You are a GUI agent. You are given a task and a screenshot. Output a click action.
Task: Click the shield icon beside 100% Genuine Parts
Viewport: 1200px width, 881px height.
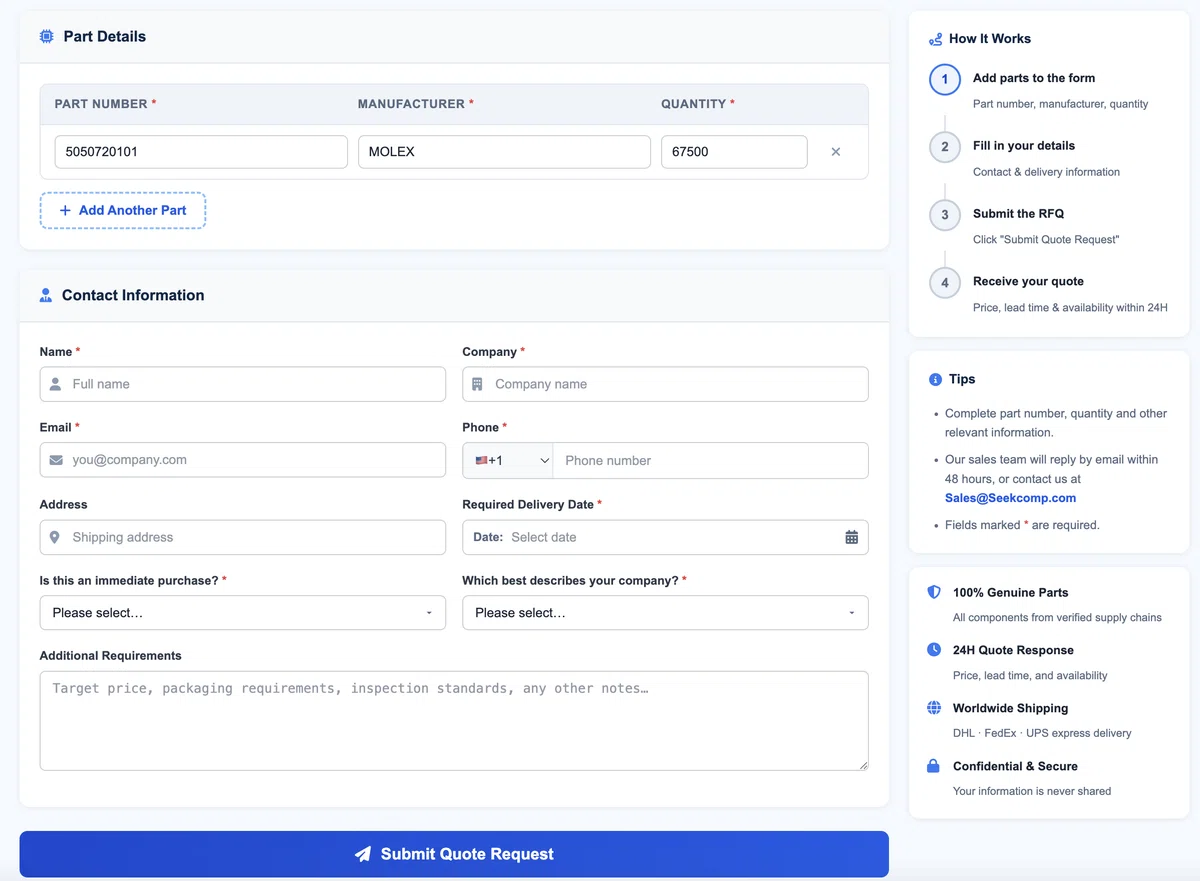934,592
